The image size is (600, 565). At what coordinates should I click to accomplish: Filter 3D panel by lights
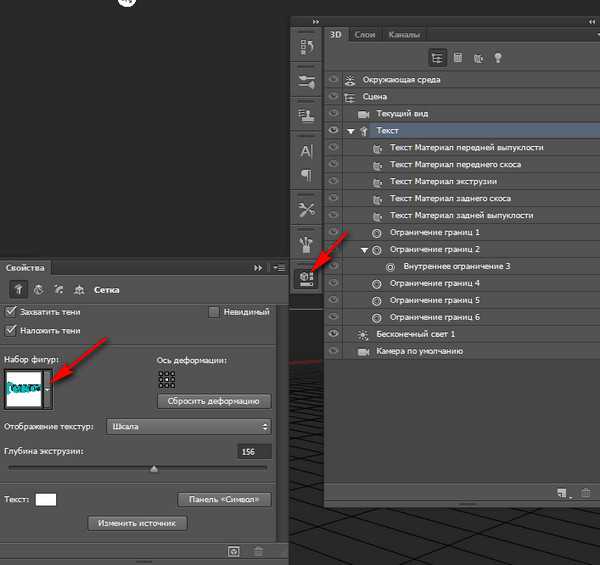[499, 59]
